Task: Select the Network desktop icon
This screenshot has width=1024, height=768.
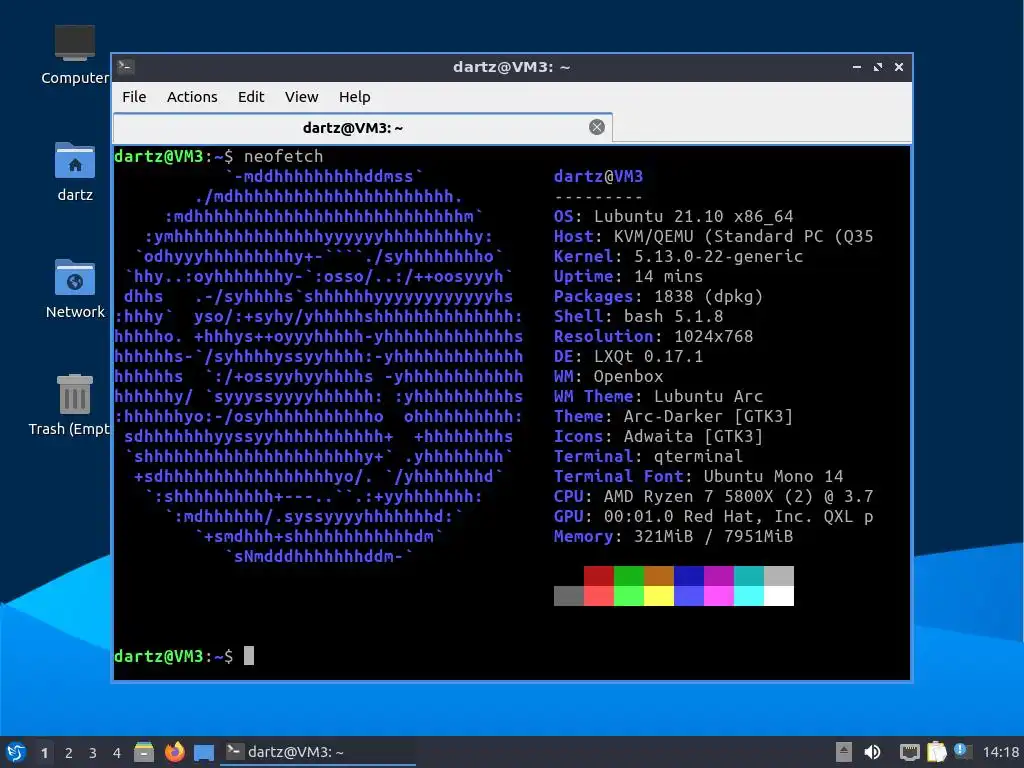Action: click(74, 289)
